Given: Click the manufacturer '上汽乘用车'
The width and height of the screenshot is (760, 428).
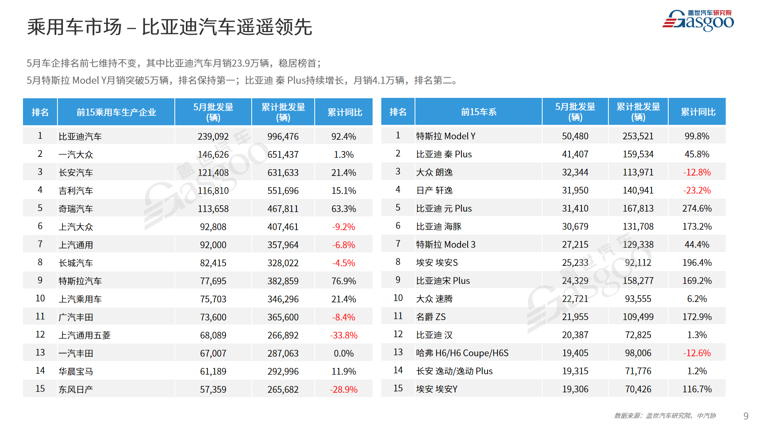Looking at the screenshot, I should 80,300.
